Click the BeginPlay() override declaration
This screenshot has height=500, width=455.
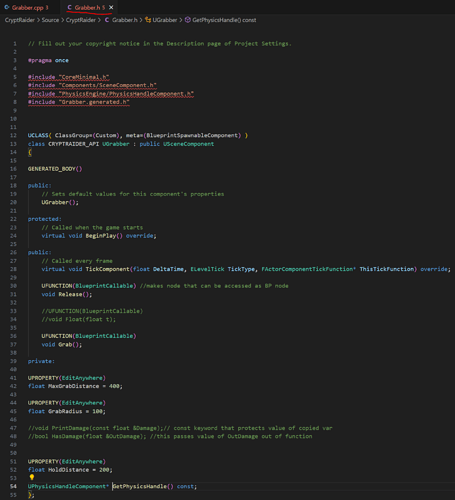point(99,236)
